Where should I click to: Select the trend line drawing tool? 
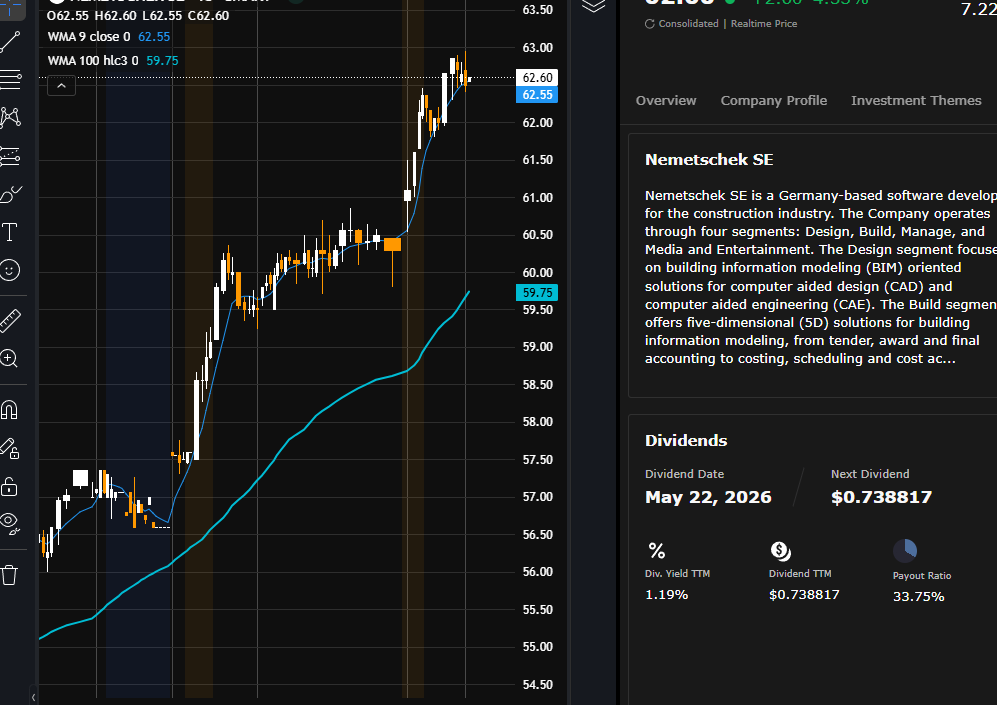click(x=10, y=41)
